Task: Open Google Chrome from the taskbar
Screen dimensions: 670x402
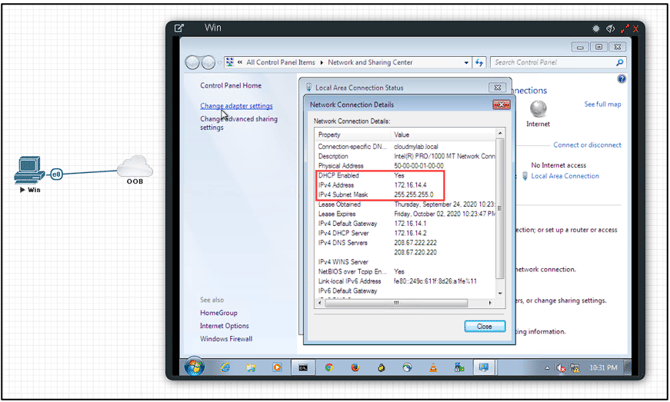Action: (x=329, y=367)
